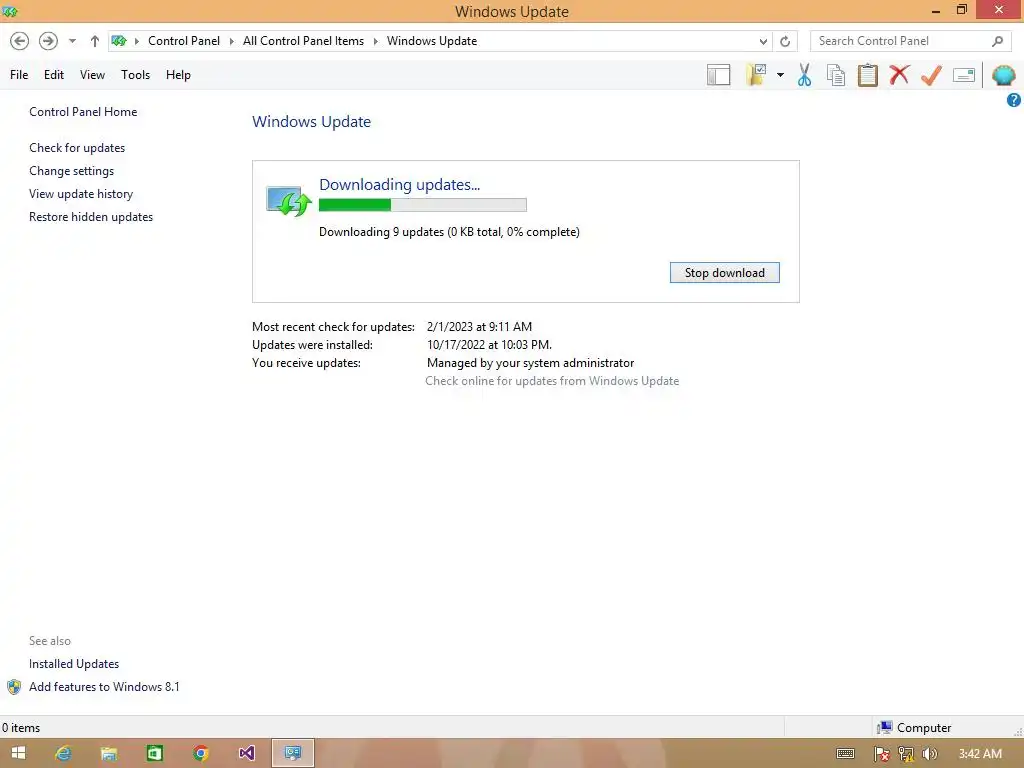Expand the chevron after All Control Panel Items

376,41
